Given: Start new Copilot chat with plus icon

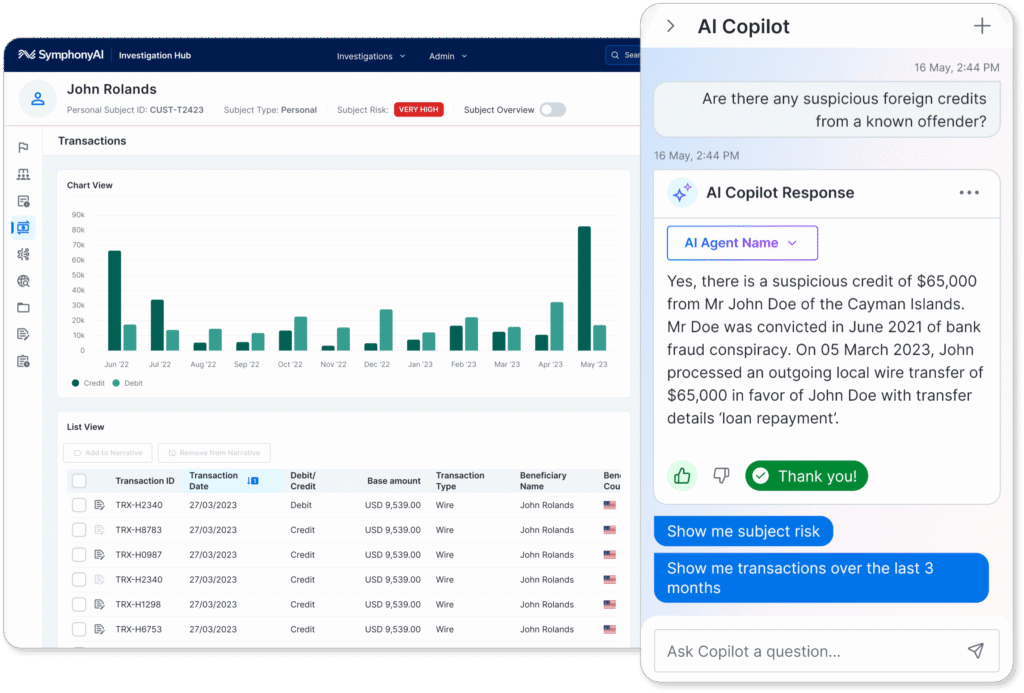Looking at the screenshot, I should tap(982, 27).
